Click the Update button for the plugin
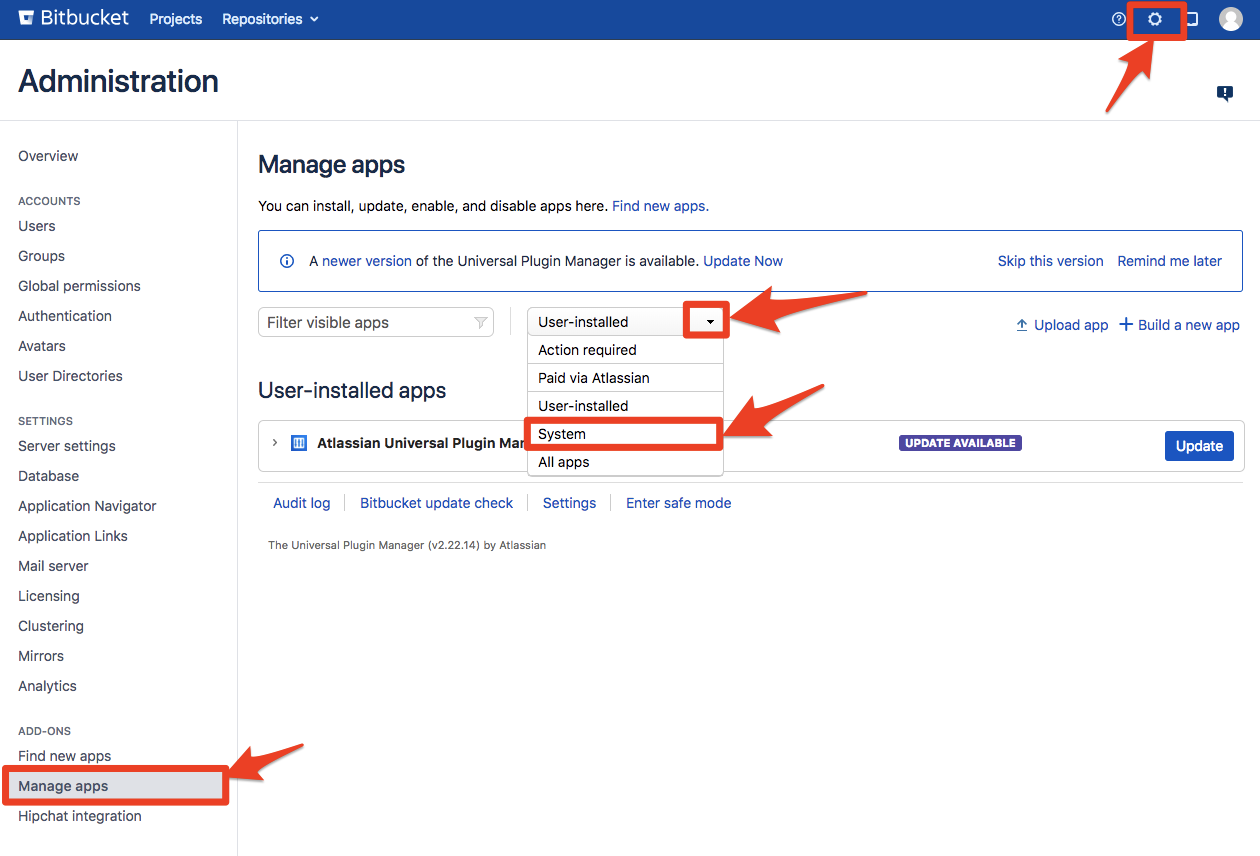This screenshot has height=856, width=1260. pyautogui.click(x=1198, y=445)
